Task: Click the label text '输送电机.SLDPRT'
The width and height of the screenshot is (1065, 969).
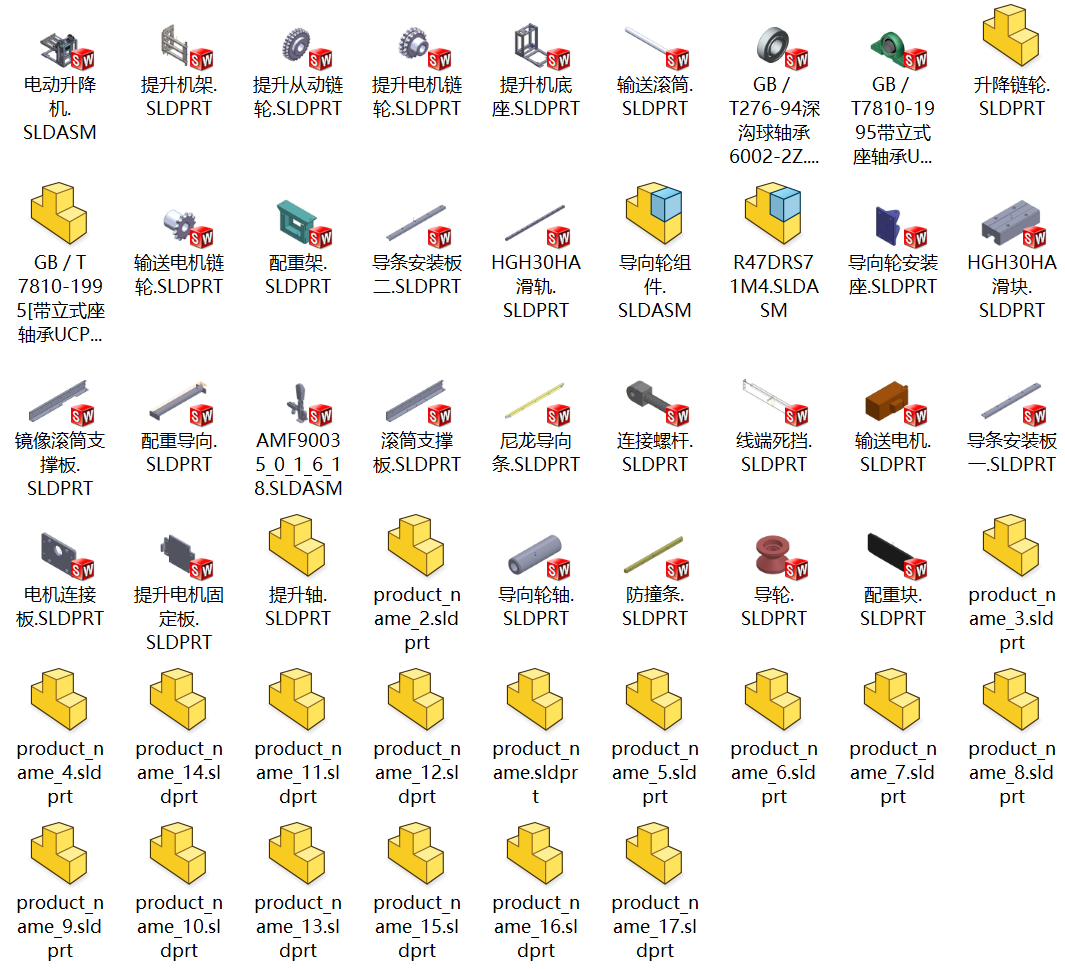Action: [892, 452]
